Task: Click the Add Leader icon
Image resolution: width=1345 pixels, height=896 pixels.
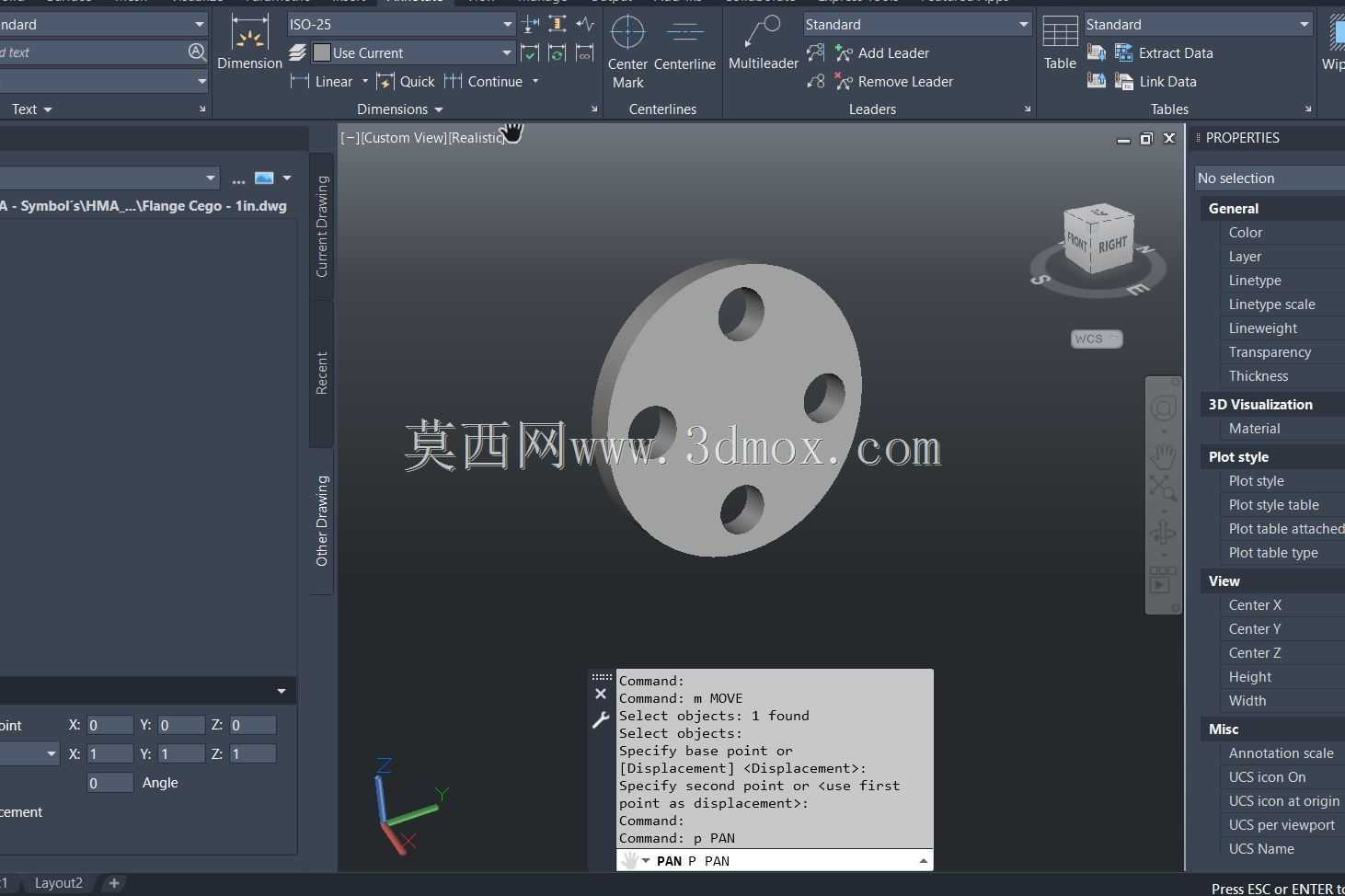Action: coord(844,52)
